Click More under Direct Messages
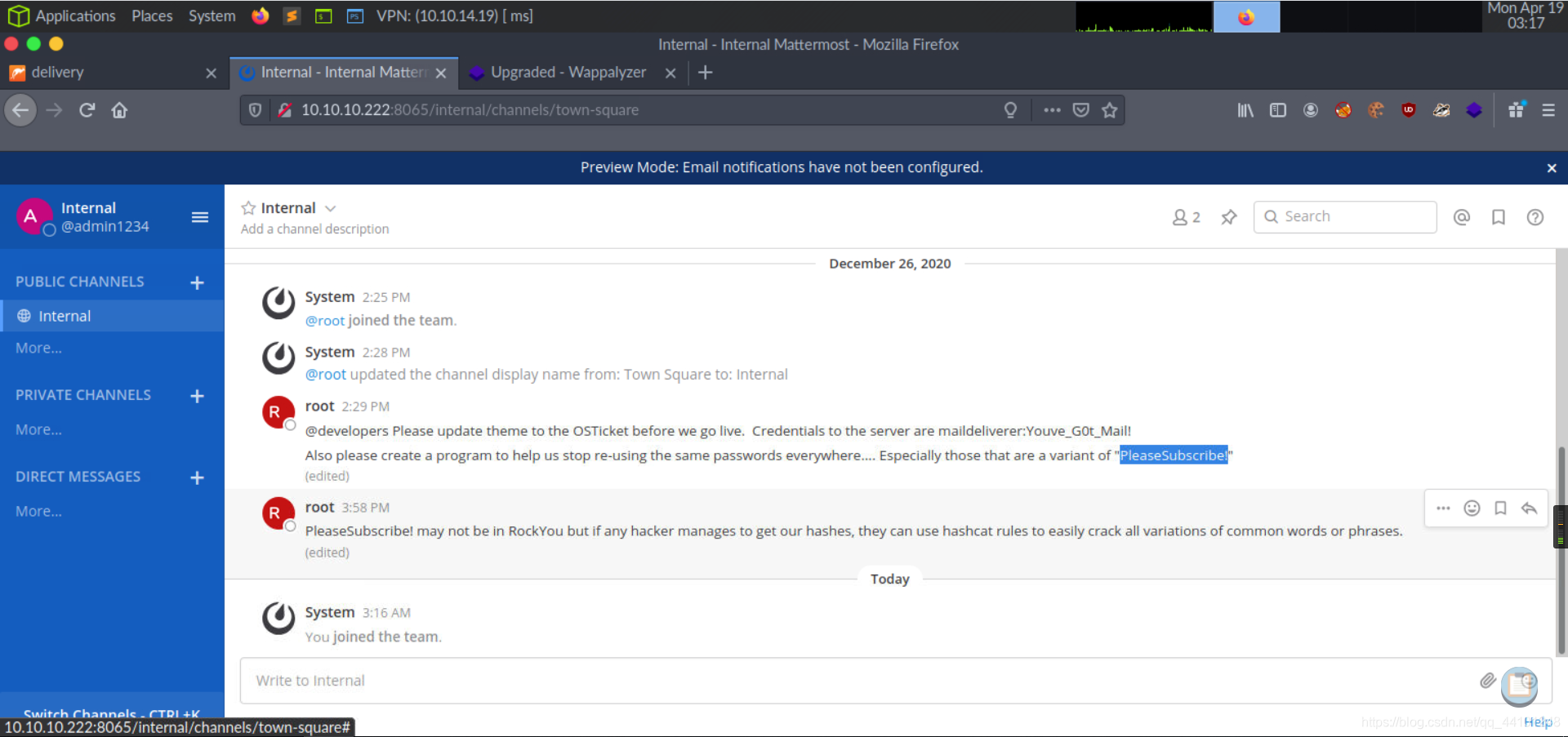The image size is (1568, 737). tap(38, 511)
